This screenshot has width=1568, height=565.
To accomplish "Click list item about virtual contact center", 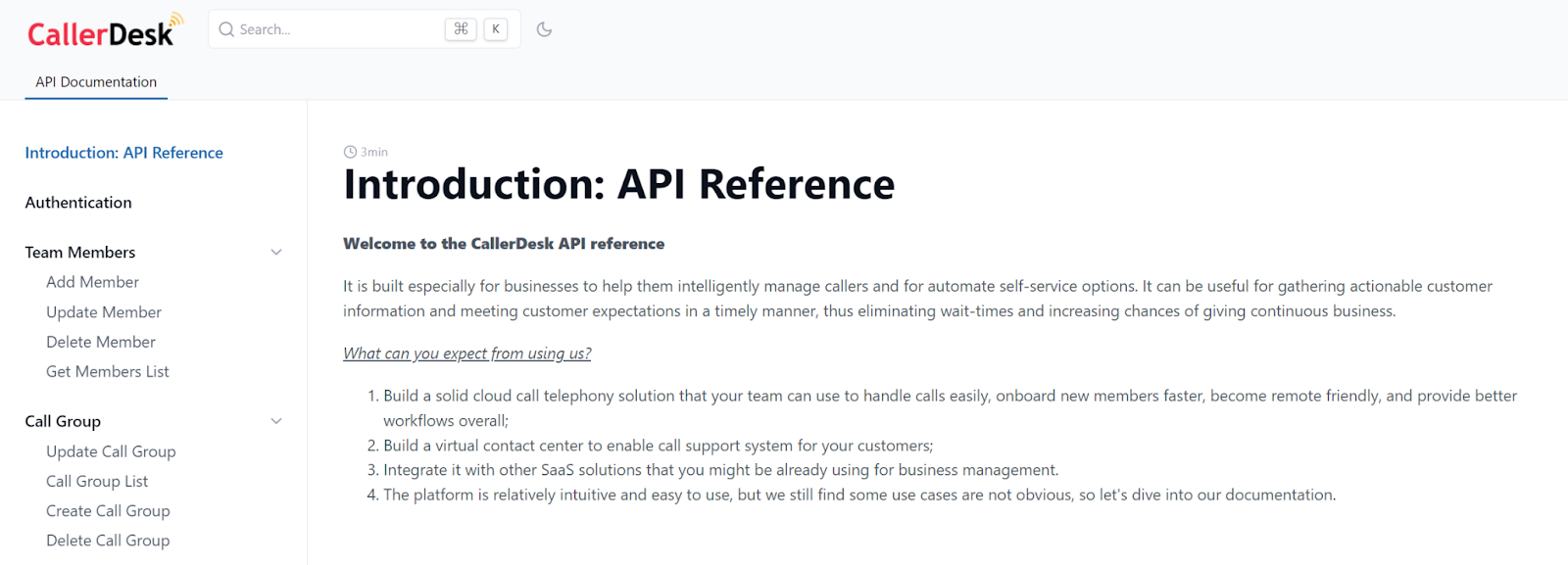I will (658, 446).
